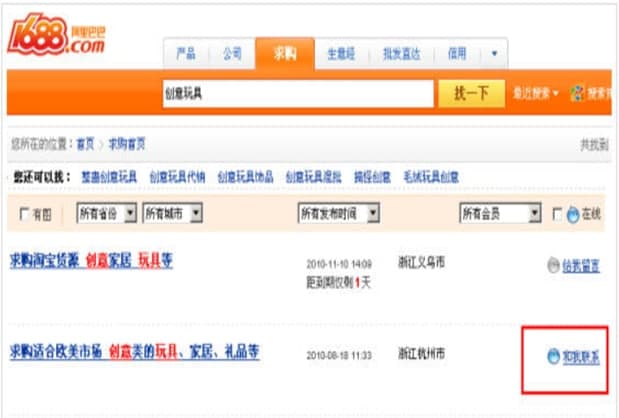Open the 创意玩具代销 suggestion link
Image resolution: width=619 pixels, height=418 pixels.
click(x=177, y=177)
